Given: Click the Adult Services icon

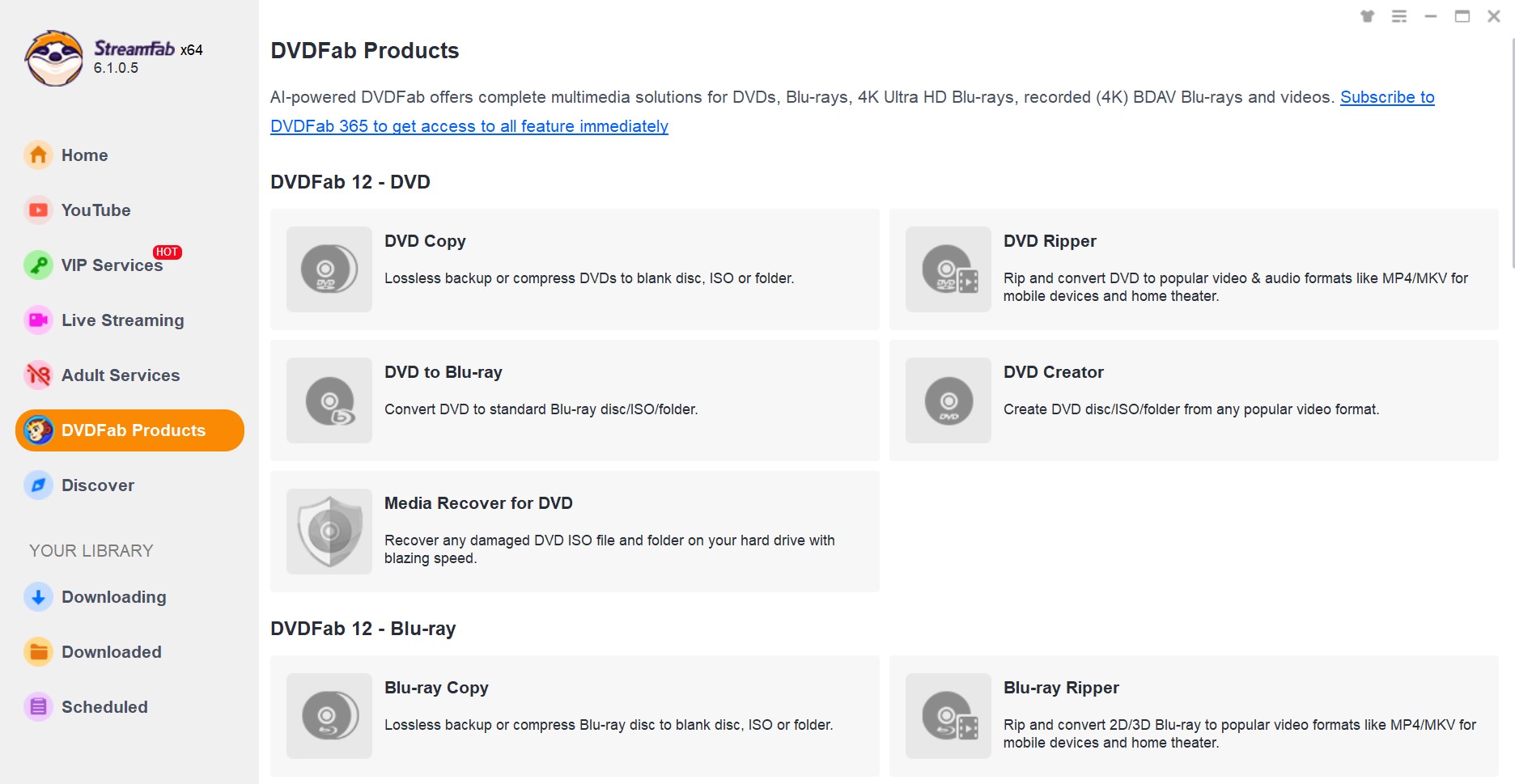Looking at the screenshot, I should [x=38, y=375].
